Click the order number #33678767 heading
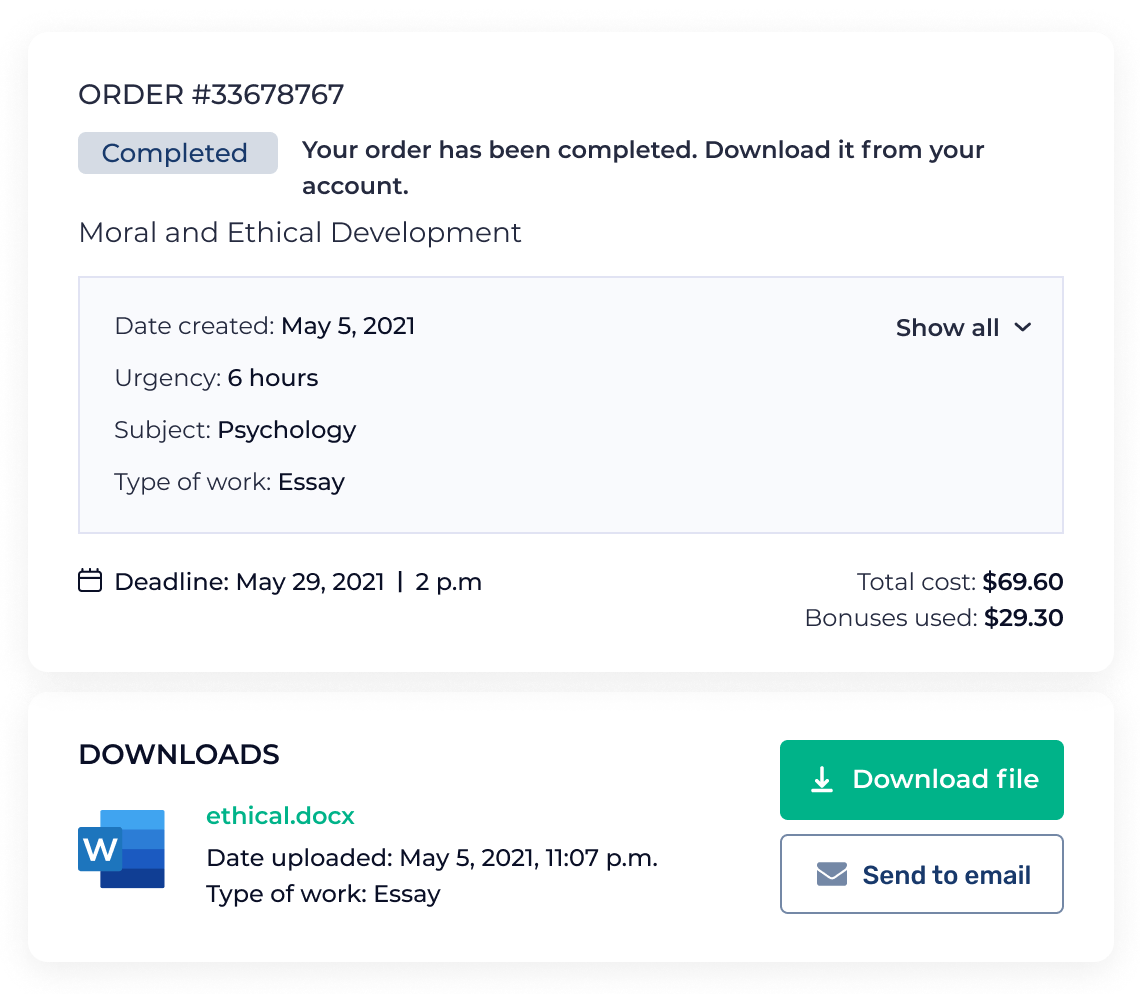Screen dimensions: 1140x994 click(211, 95)
